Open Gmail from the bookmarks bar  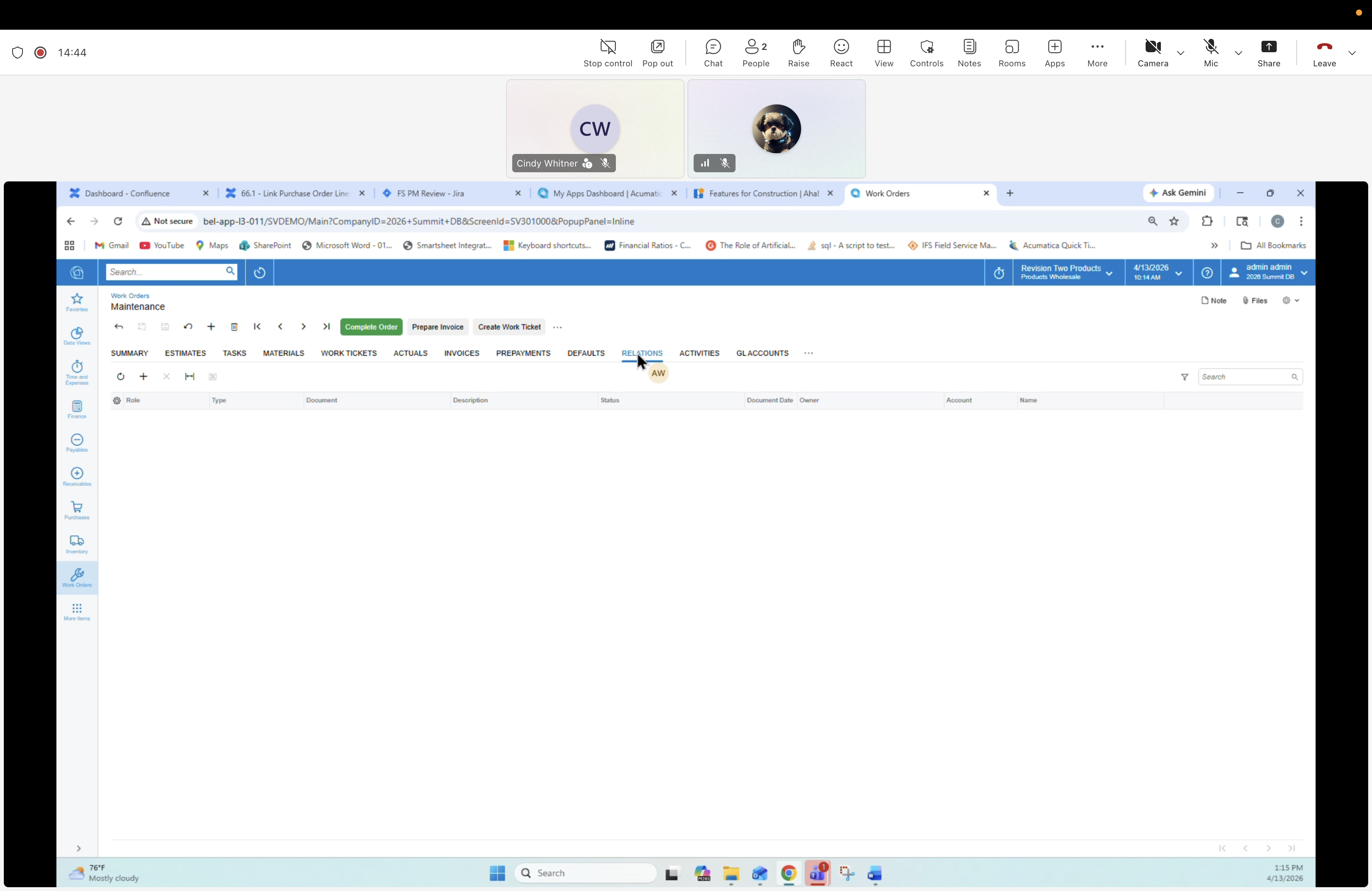(111, 245)
